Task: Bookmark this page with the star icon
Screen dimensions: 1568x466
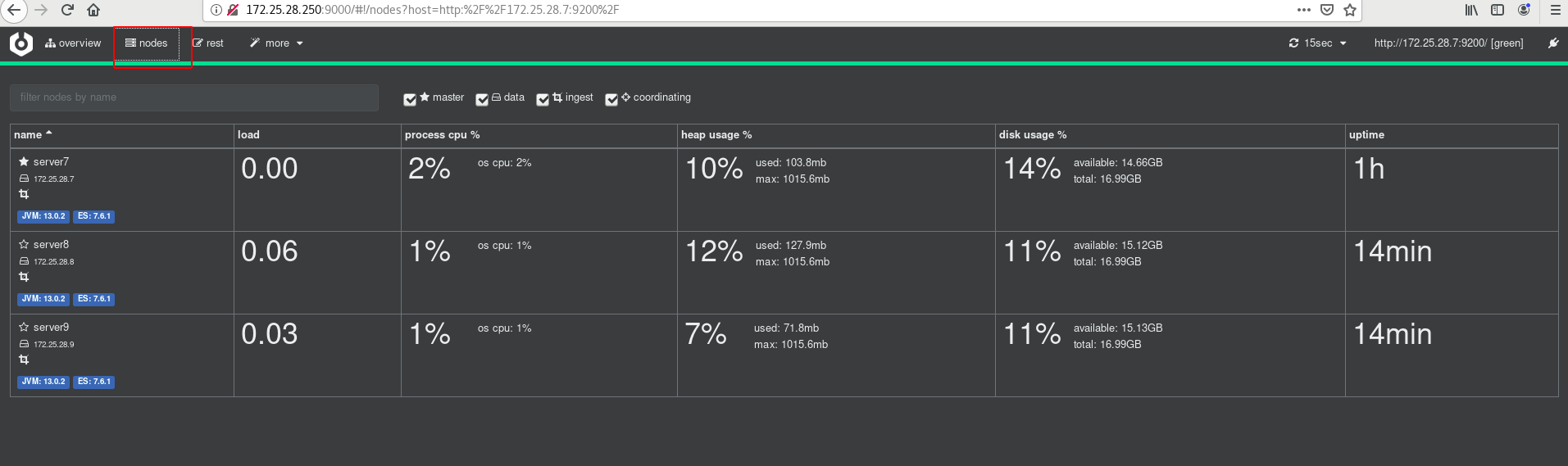Action: (x=1350, y=10)
